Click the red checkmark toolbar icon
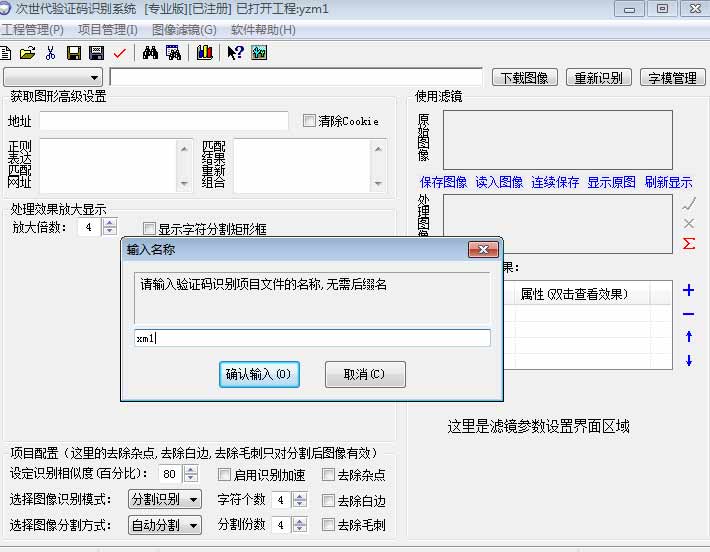Viewport: 710px width, 552px height. pyautogui.click(x=120, y=53)
